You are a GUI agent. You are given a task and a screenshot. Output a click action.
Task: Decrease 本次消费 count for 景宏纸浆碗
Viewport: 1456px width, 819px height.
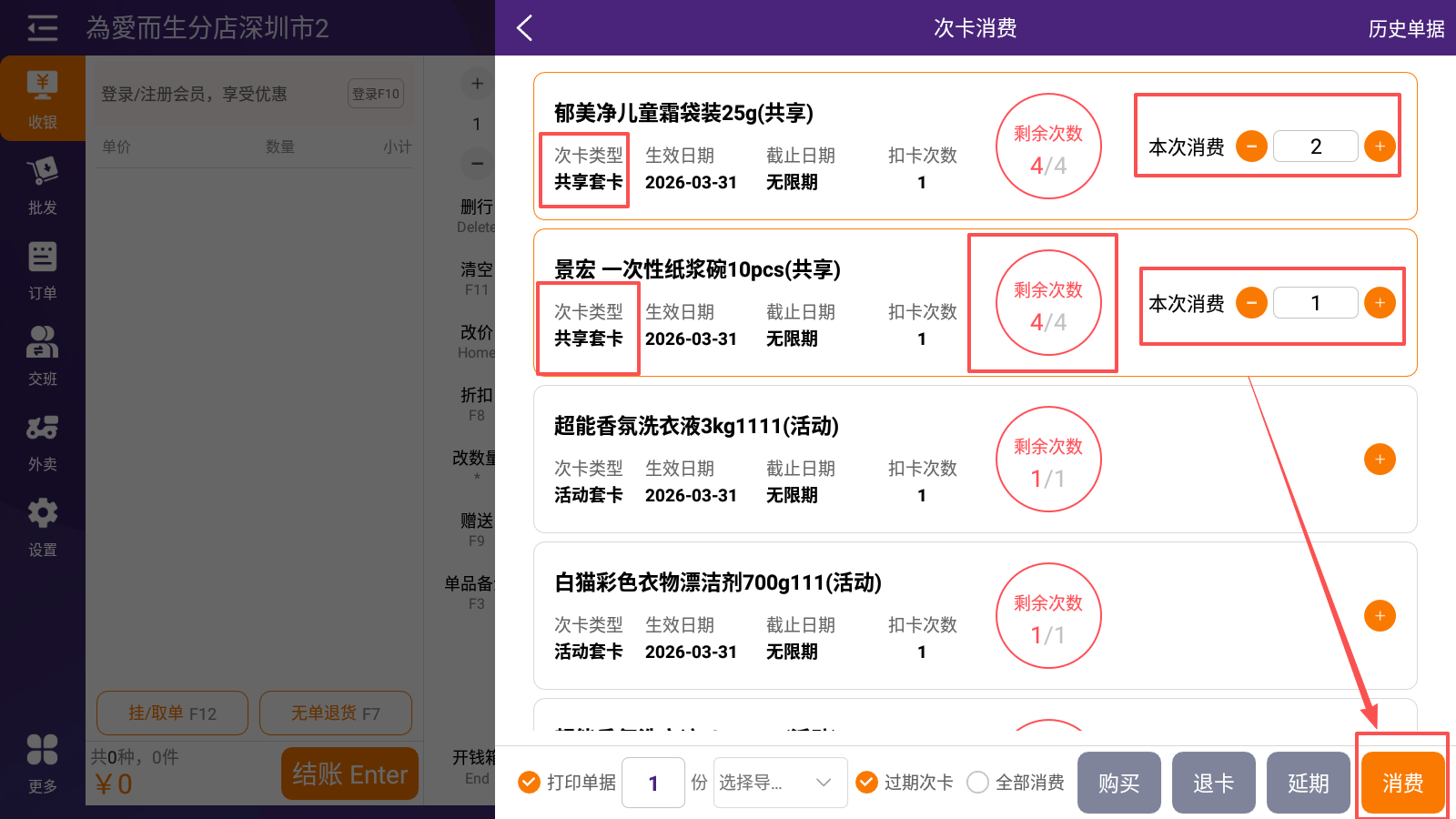click(1252, 303)
